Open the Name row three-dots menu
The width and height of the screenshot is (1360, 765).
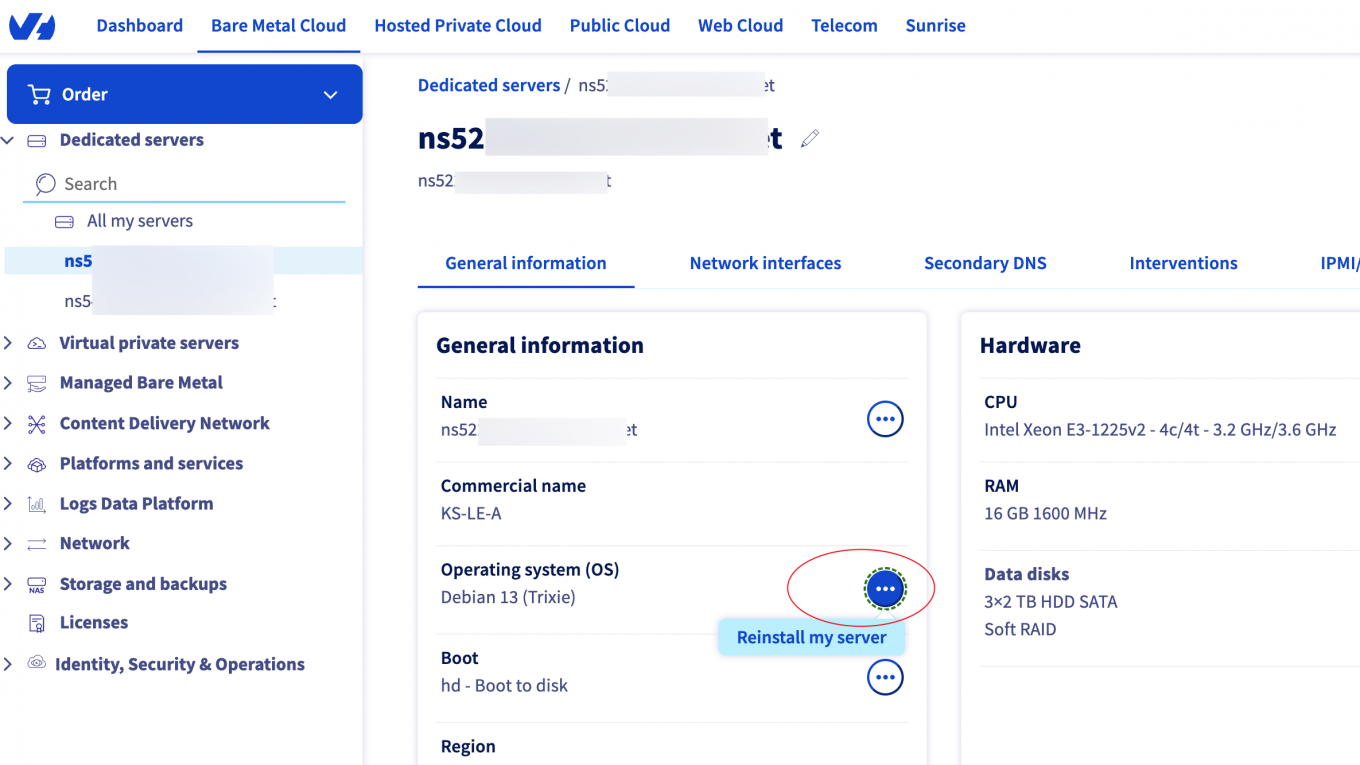coord(885,420)
